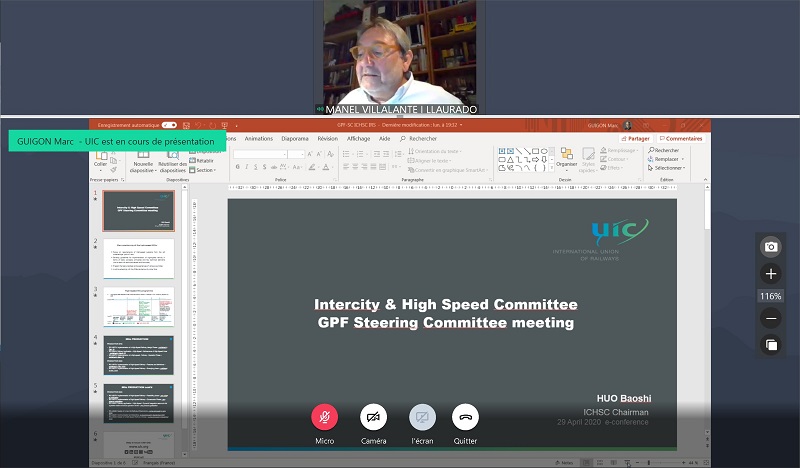Open the Commentaires pane
The image size is (800, 468).
pos(681,138)
